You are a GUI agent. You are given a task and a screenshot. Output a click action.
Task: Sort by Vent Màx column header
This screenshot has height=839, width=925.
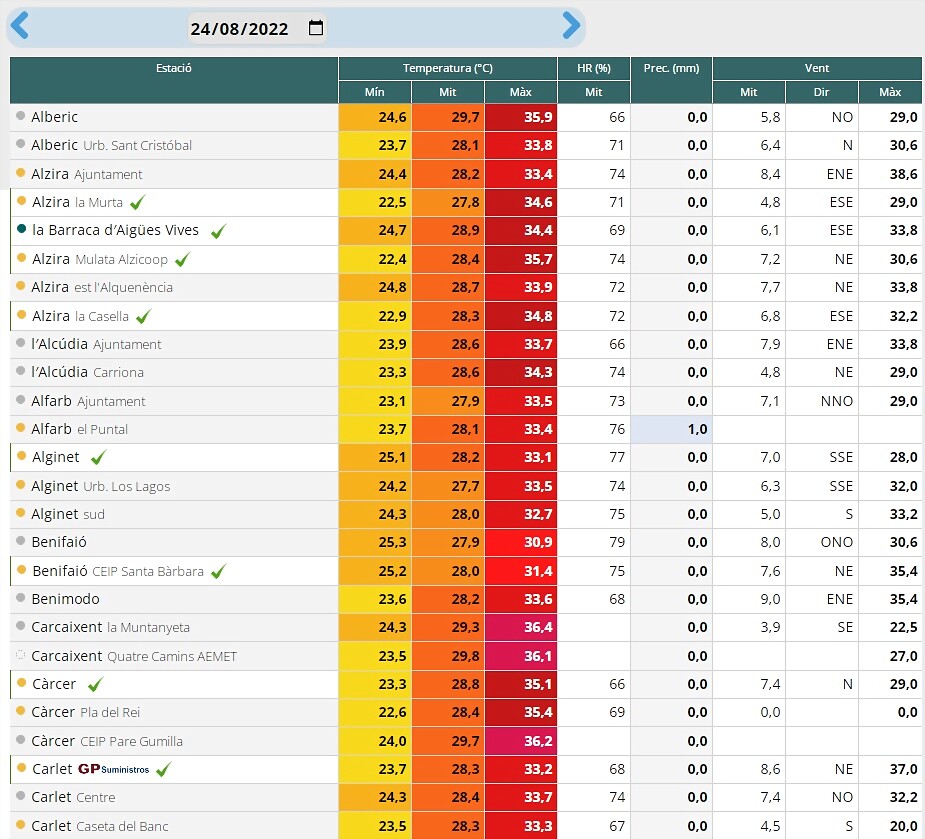(x=890, y=92)
